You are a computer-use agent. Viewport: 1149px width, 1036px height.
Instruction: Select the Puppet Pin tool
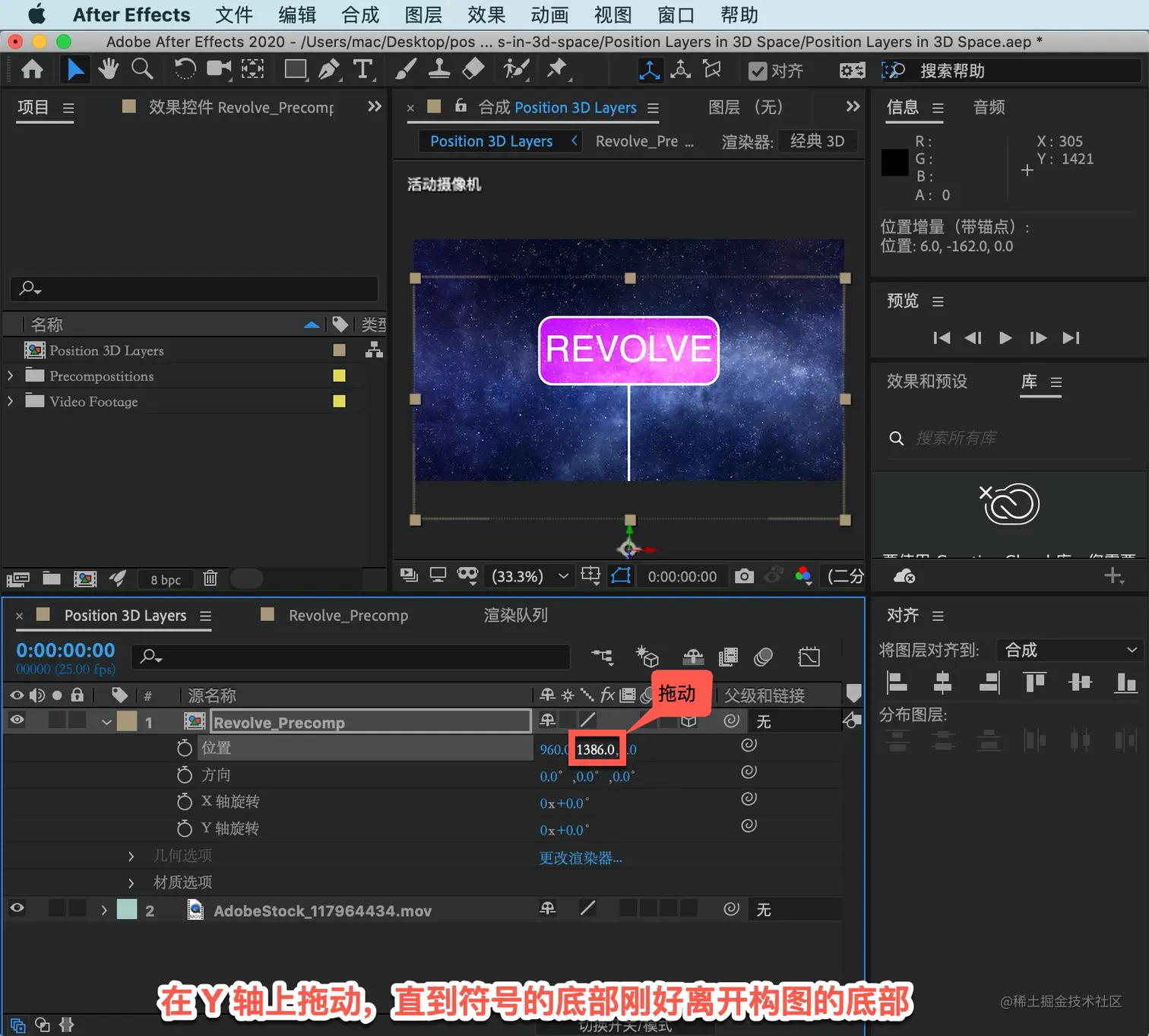[557, 70]
